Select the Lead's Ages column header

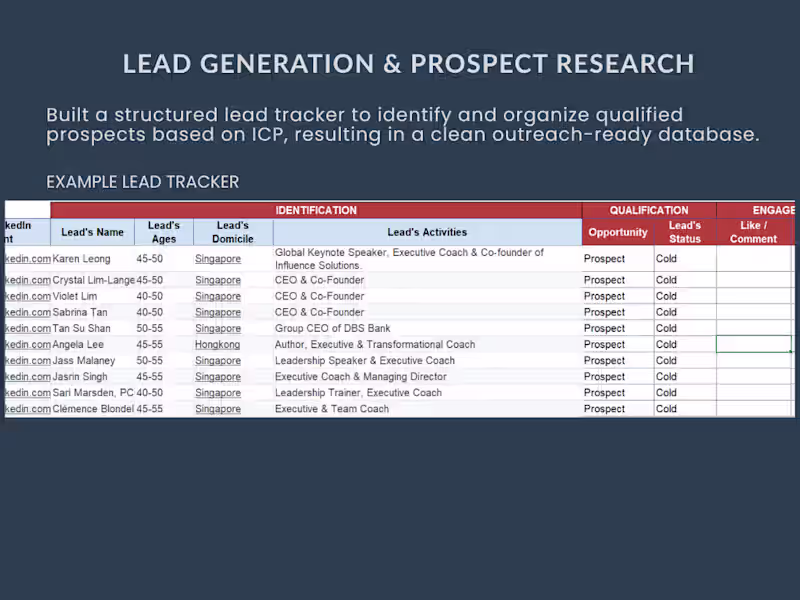pyautogui.click(x=164, y=232)
